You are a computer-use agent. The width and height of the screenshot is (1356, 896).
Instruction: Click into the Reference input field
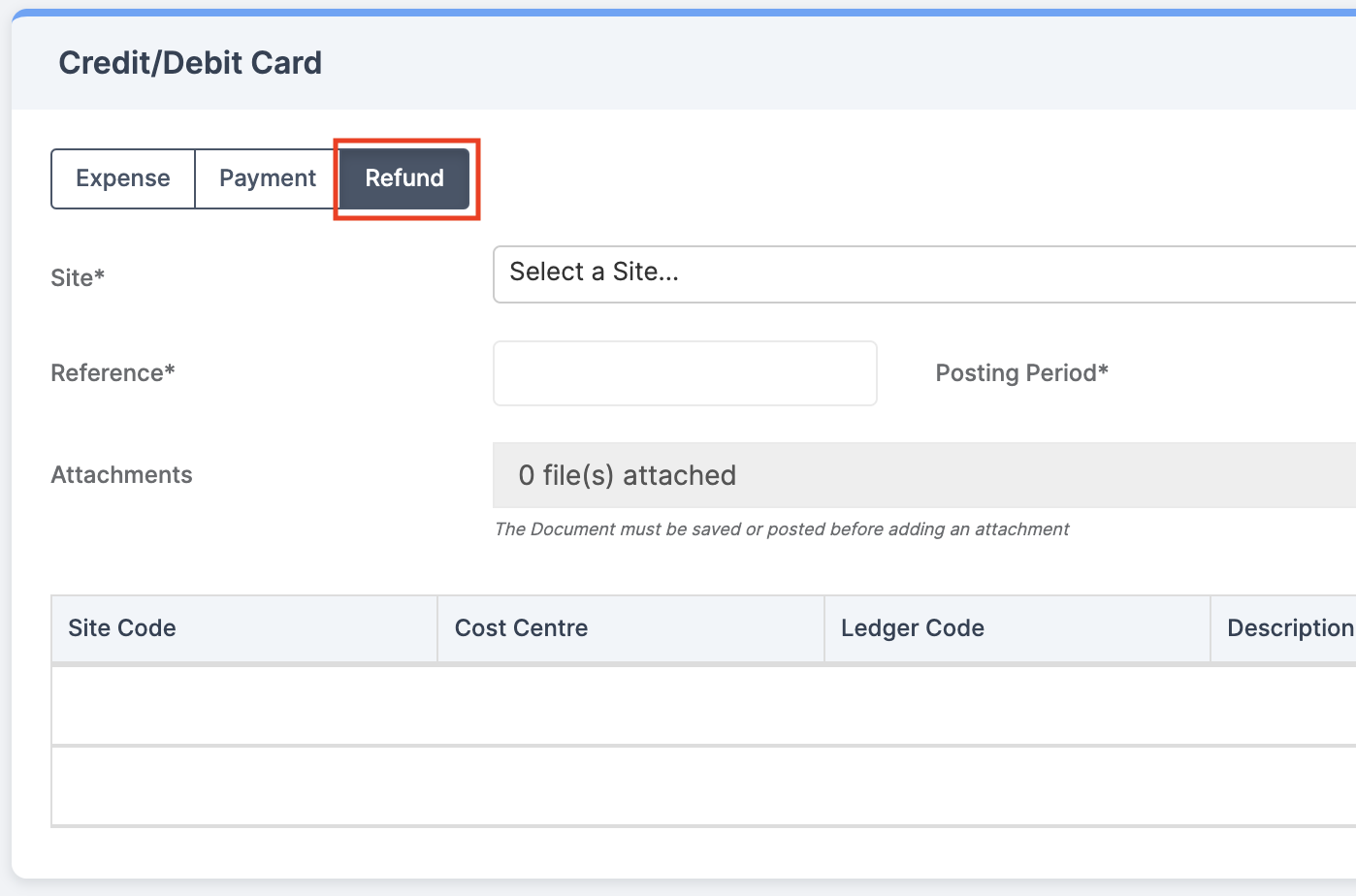[x=685, y=373]
